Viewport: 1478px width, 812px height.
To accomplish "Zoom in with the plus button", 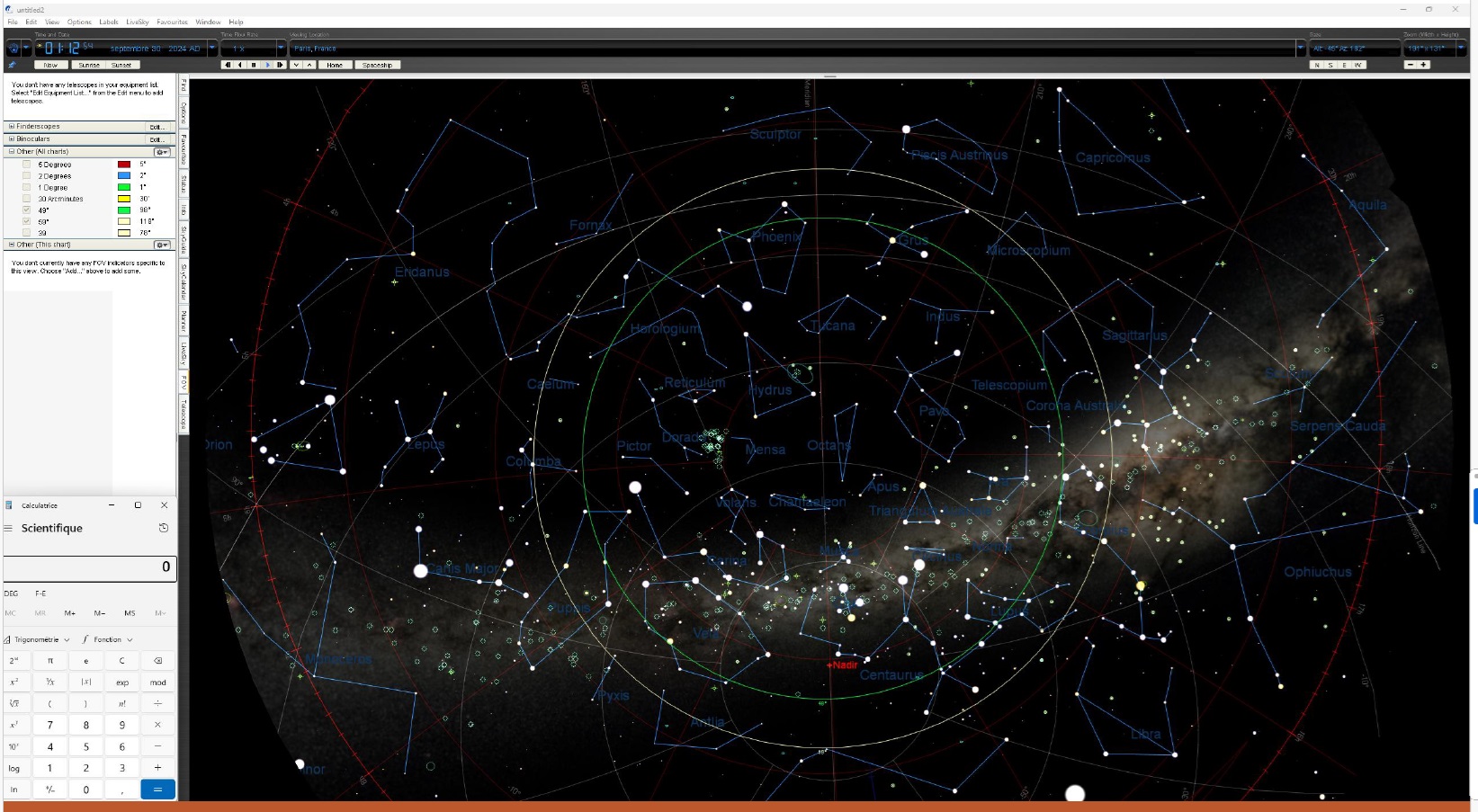I will click(x=1423, y=65).
